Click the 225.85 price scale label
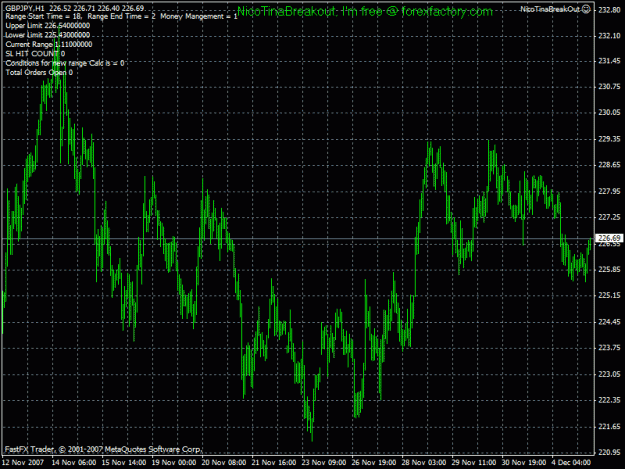Image resolution: width=625 pixels, height=469 pixels. 609,269
